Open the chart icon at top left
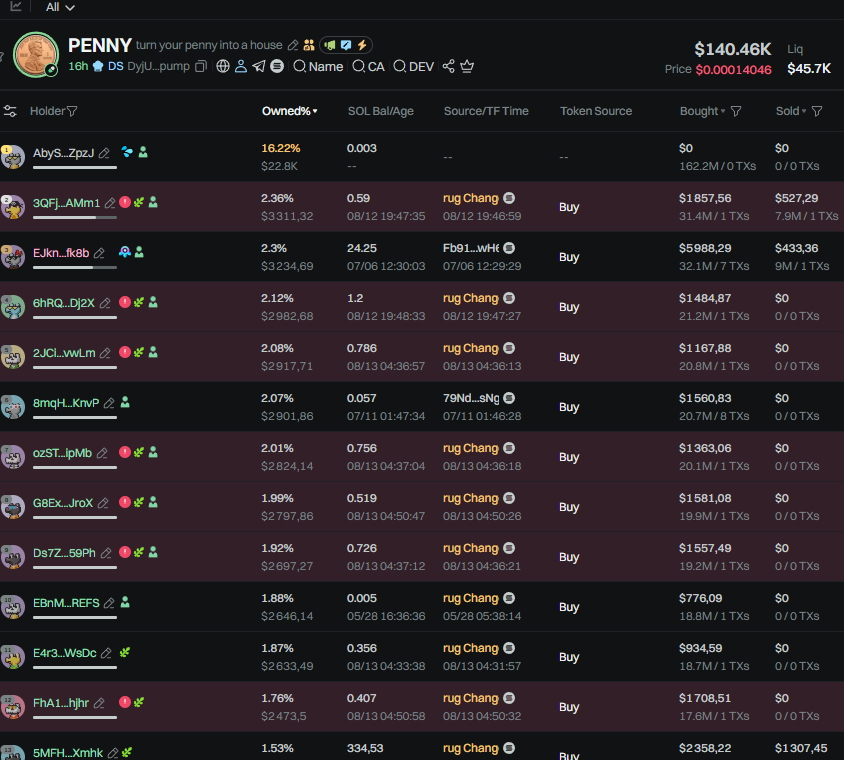 pos(16,6)
